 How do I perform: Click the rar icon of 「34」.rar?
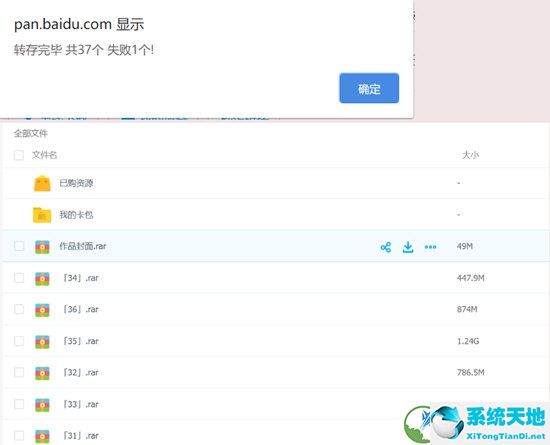(42, 278)
